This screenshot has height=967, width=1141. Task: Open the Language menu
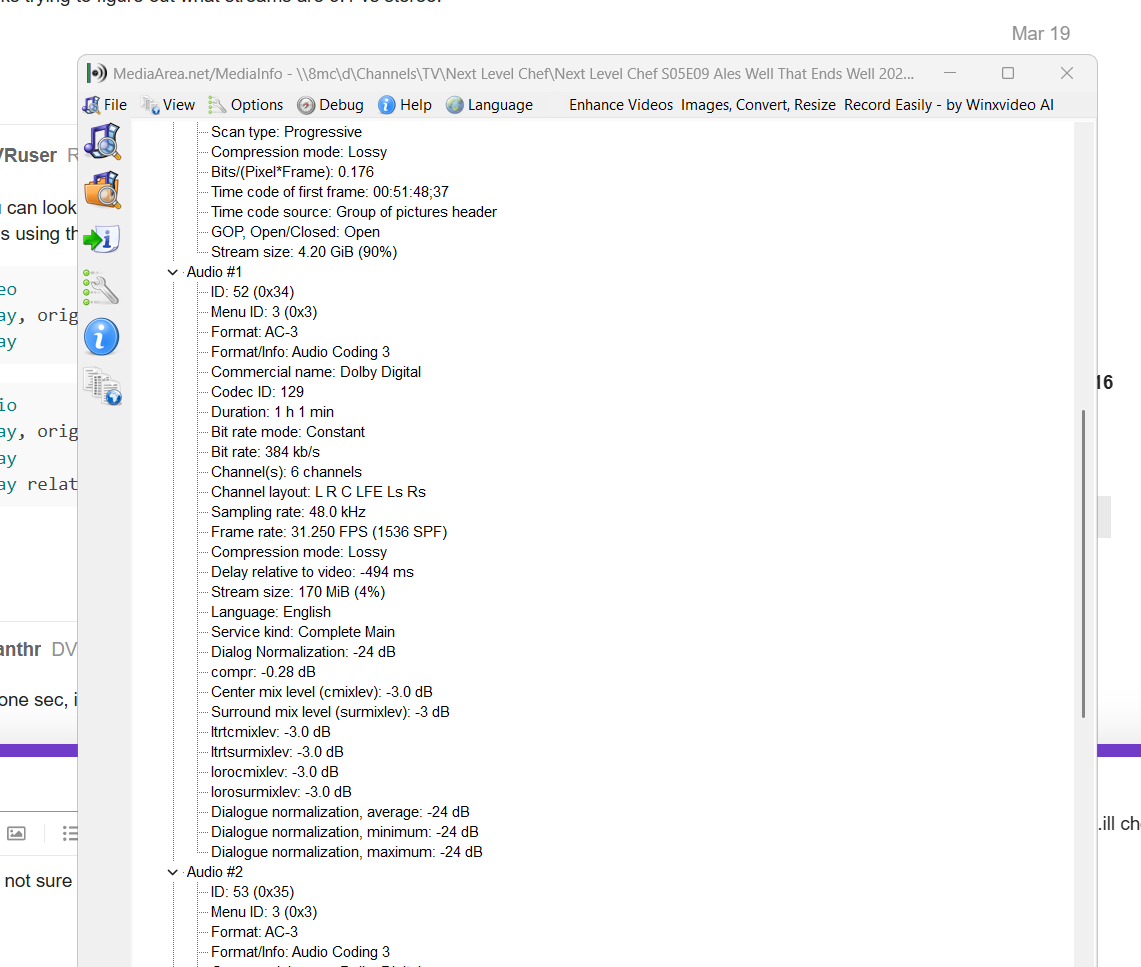(489, 105)
